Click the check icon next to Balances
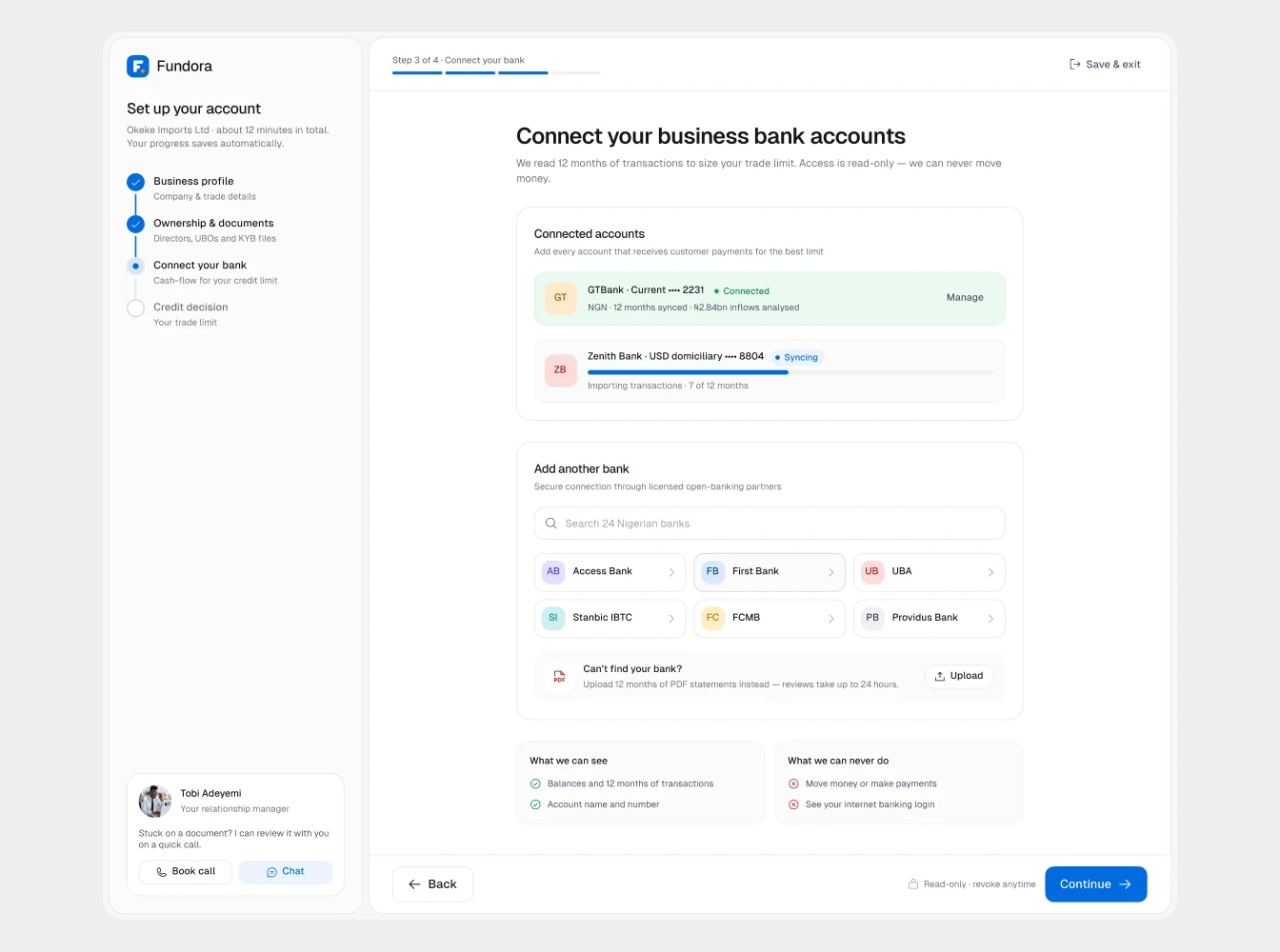 535,784
